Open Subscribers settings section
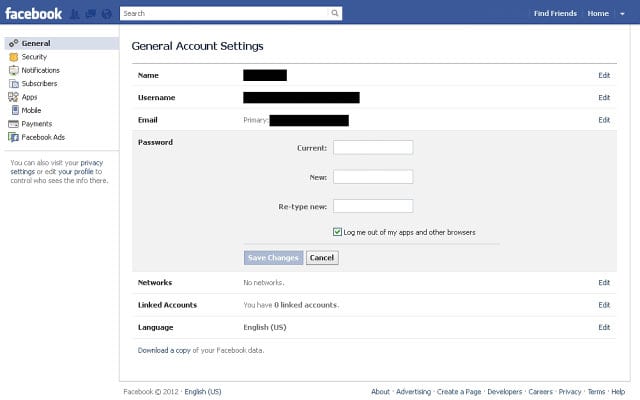 click(x=39, y=83)
